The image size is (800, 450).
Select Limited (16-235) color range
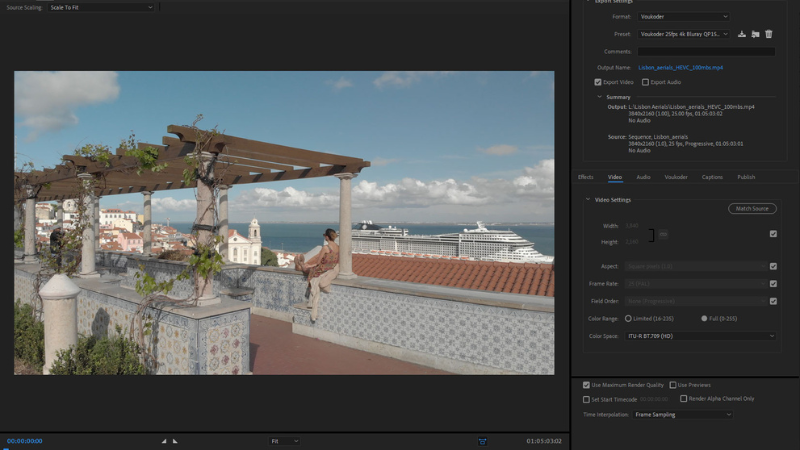click(x=628, y=318)
